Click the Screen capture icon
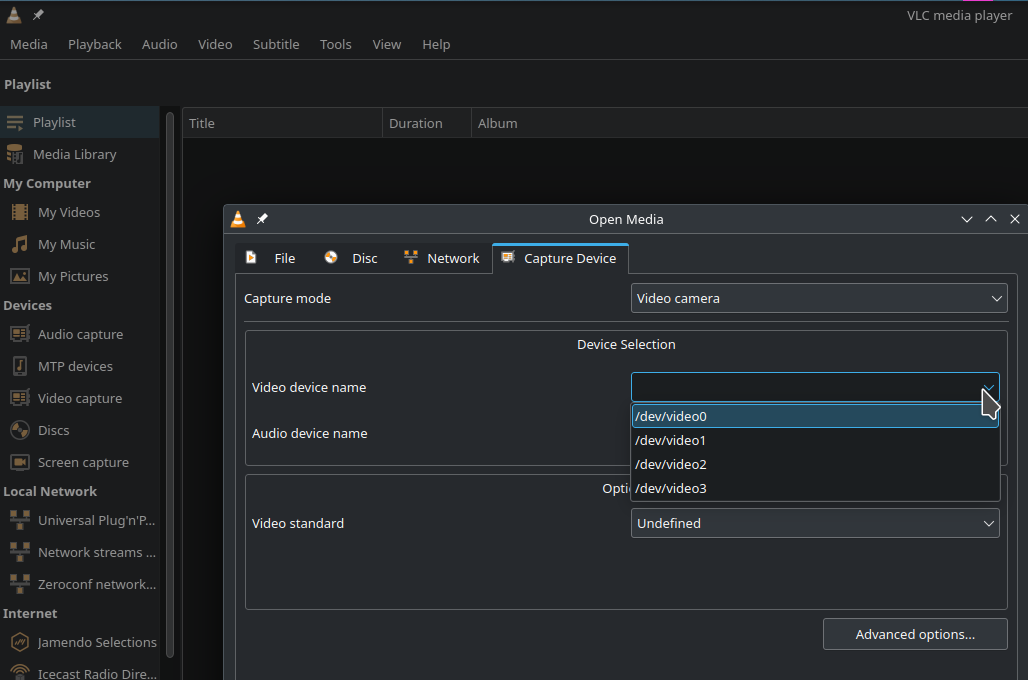This screenshot has width=1028, height=680. coord(20,462)
